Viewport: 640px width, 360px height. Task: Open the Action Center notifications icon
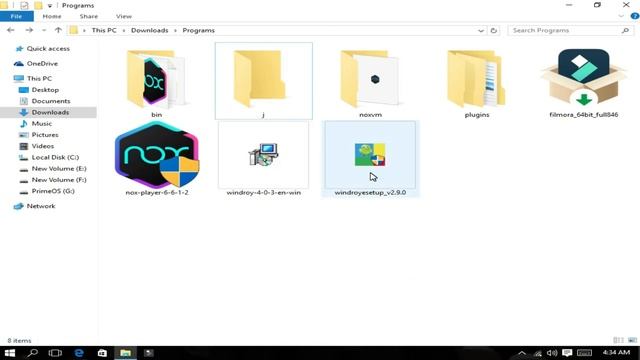click(567, 353)
